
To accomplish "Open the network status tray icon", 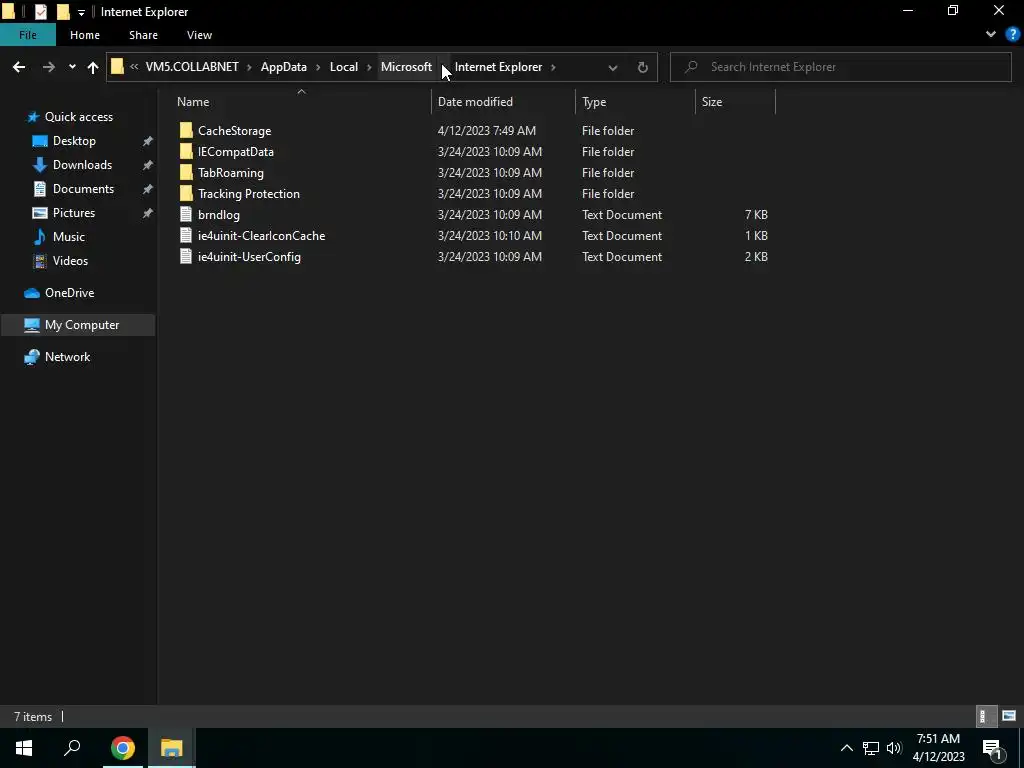I will (x=871, y=748).
